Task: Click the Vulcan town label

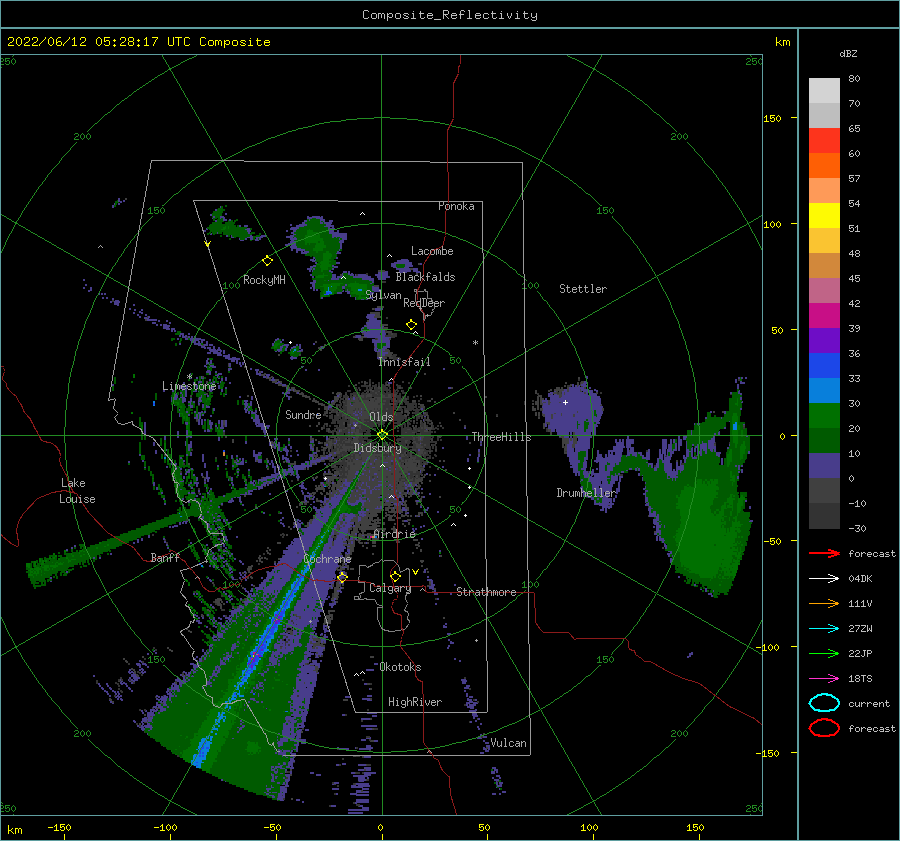Action: tap(509, 743)
